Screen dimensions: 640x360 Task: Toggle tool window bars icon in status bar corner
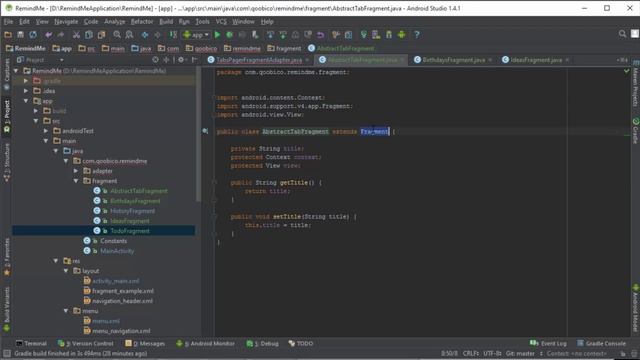point(7,353)
